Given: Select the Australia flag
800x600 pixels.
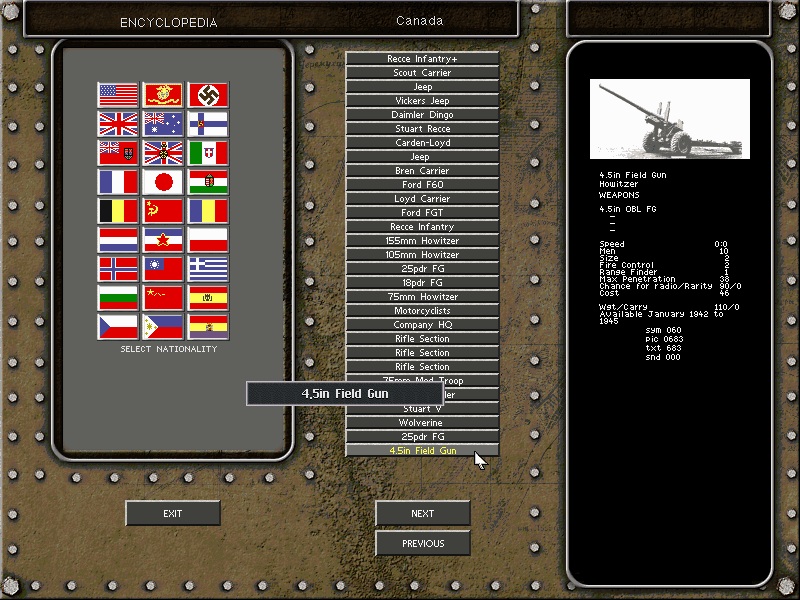Looking at the screenshot, I should (x=163, y=125).
